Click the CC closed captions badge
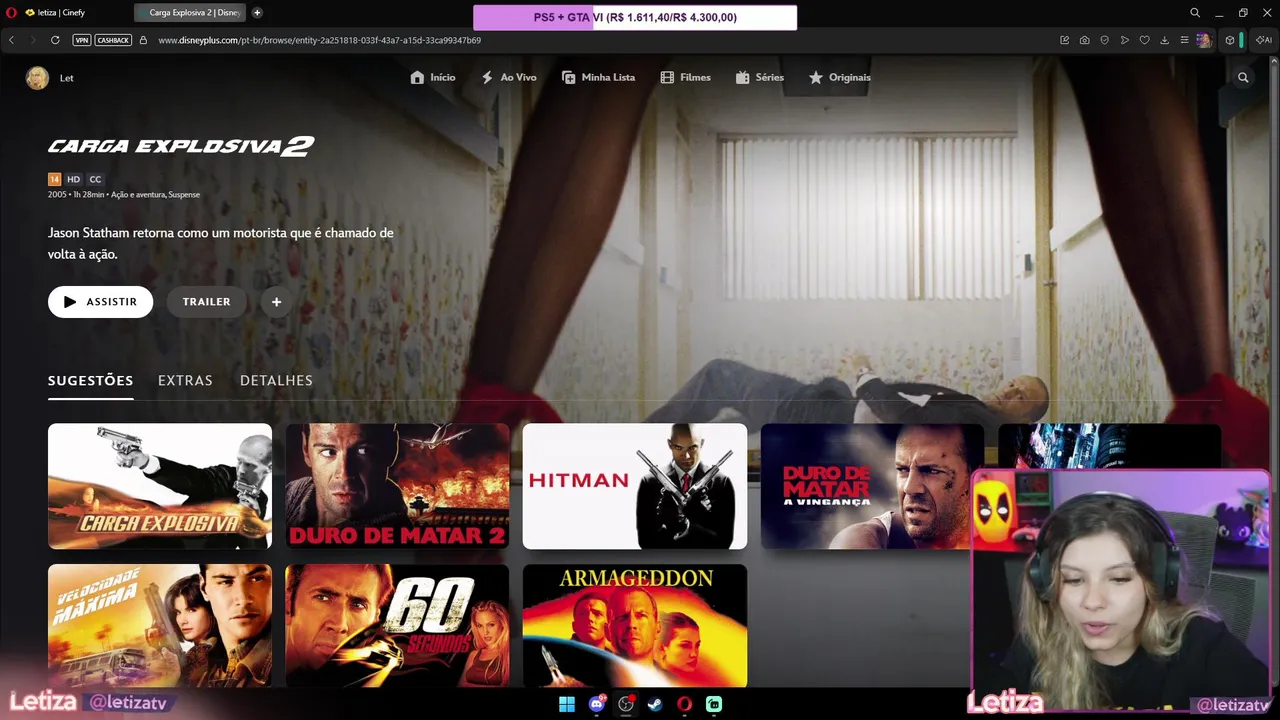The width and height of the screenshot is (1280, 720). click(95, 179)
